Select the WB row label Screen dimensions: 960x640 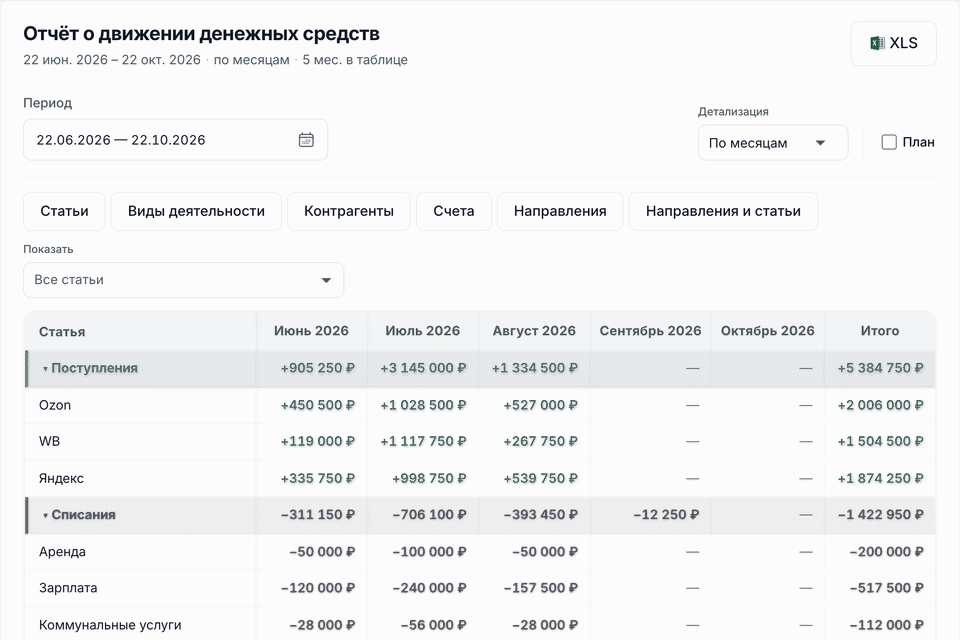[x=50, y=441]
